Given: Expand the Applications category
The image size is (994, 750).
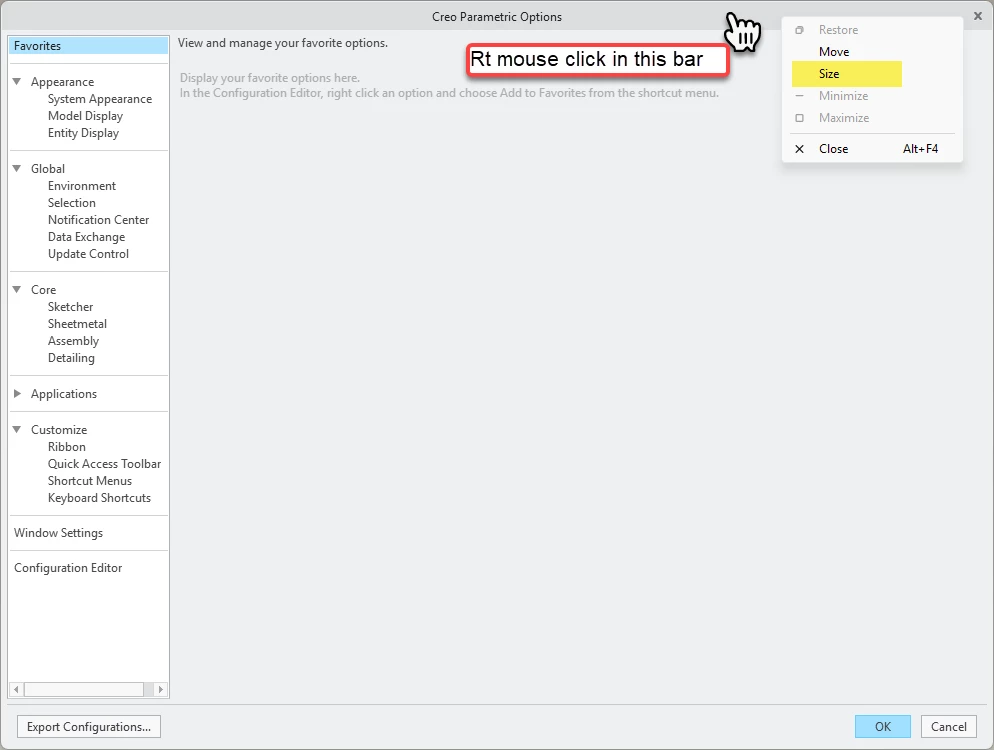Looking at the screenshot, I should [x=17, y=394].
